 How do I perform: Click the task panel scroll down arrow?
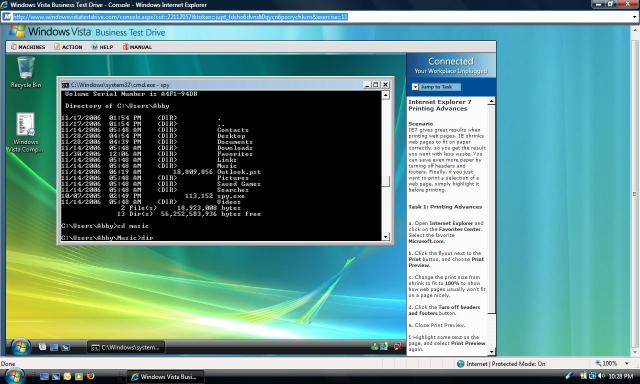pyautogui.click(x=492, y=352)
